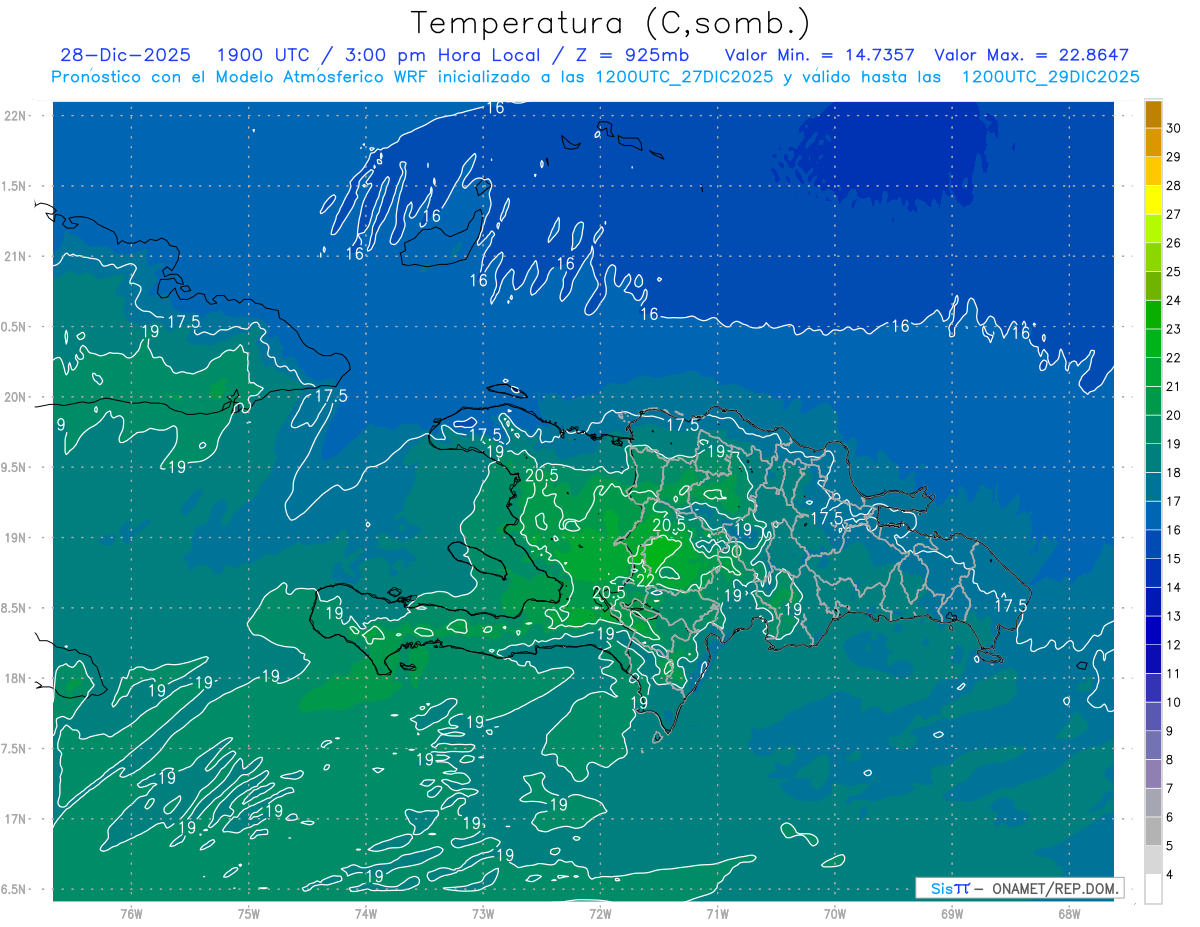Click longitude axis label 76W
The width and height of the screenshot is (1200, 927).
coord(131,914)
